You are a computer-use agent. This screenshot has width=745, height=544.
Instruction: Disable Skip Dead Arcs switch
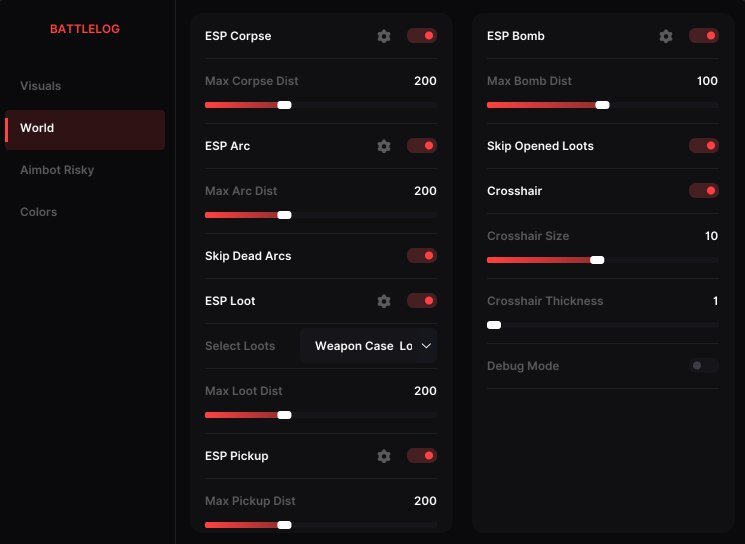422,256
